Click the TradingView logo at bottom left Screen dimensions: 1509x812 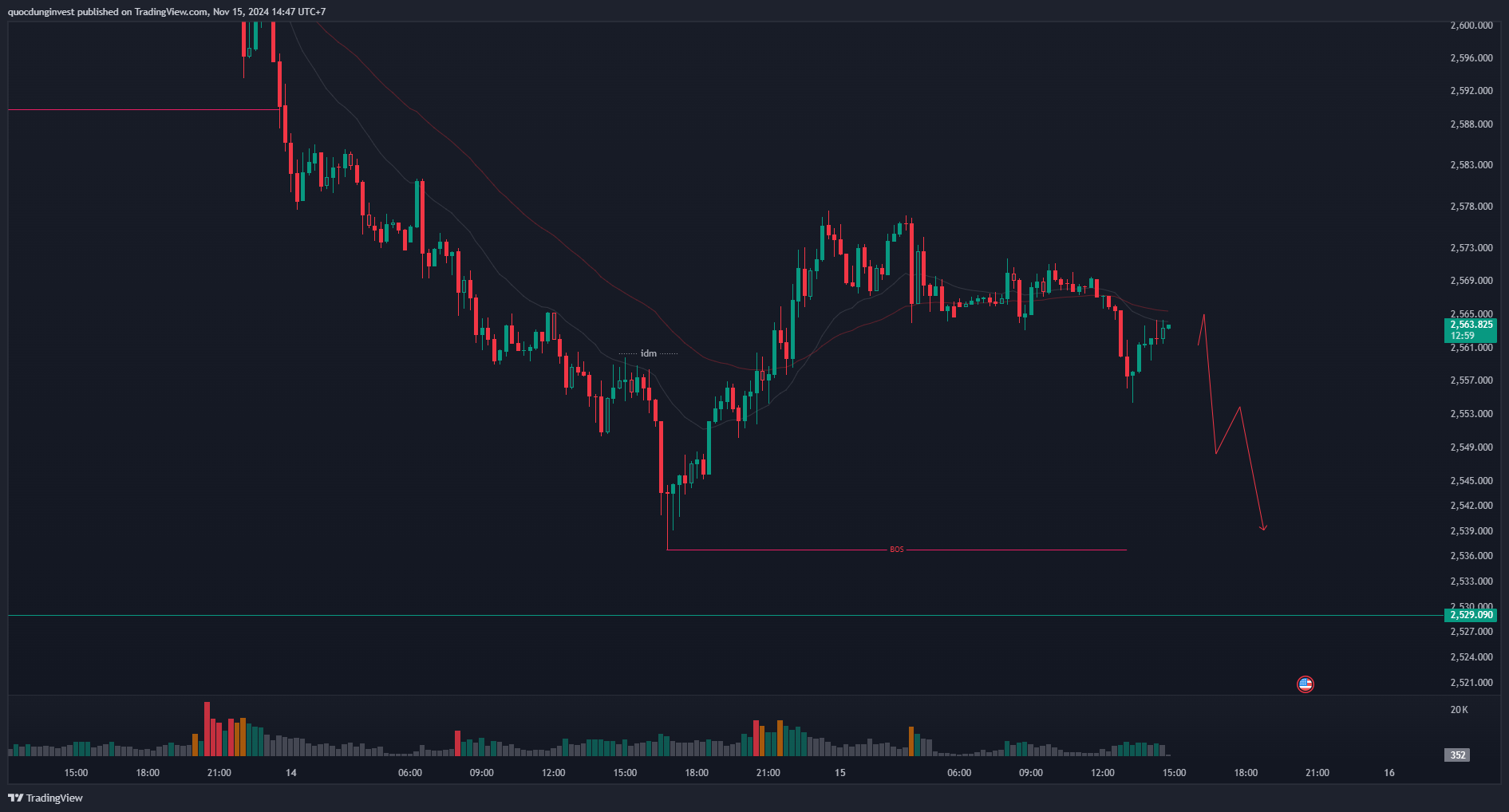pyautogui.click(x=45, y=798)
